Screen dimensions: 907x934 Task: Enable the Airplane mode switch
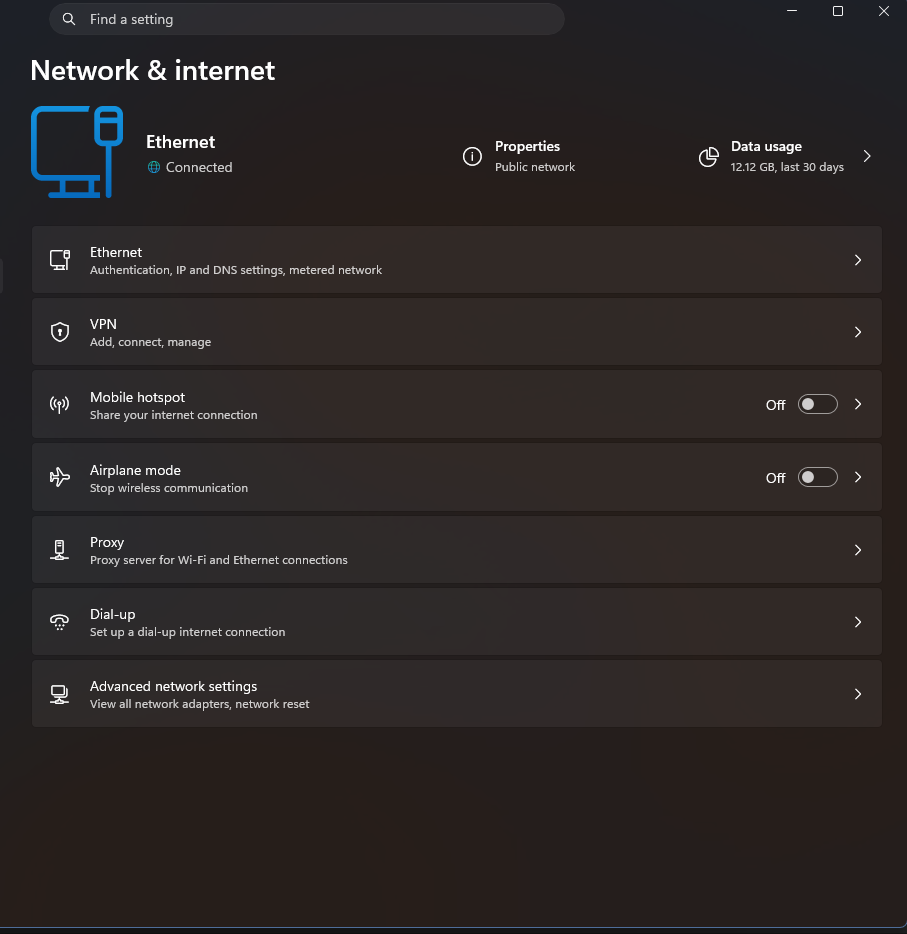[818, 477]
